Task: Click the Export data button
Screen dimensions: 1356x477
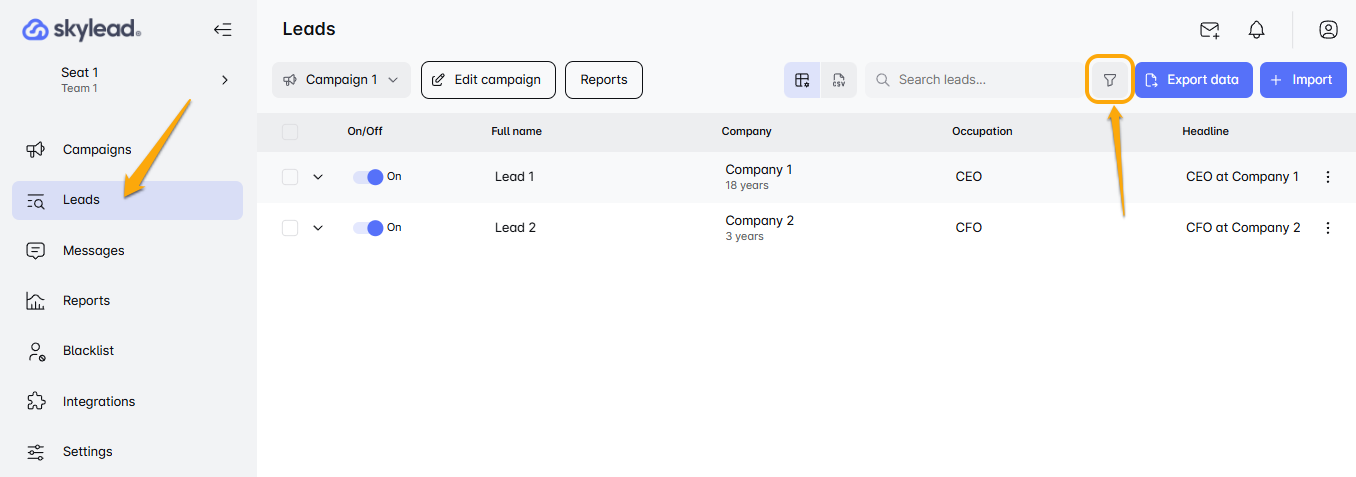Action: (1193, 80)
